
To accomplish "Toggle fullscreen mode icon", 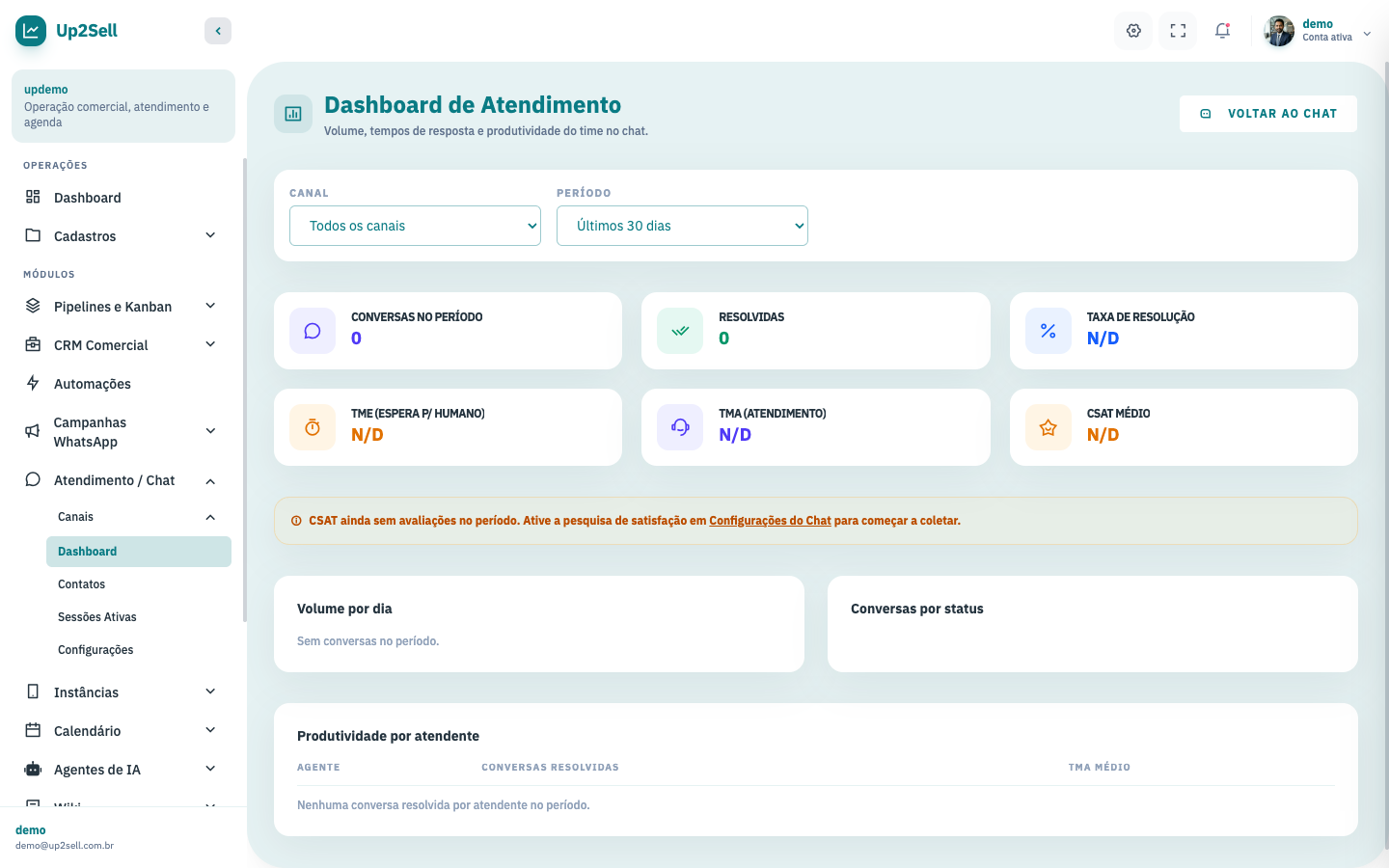I will click(x=1178, y=31).
